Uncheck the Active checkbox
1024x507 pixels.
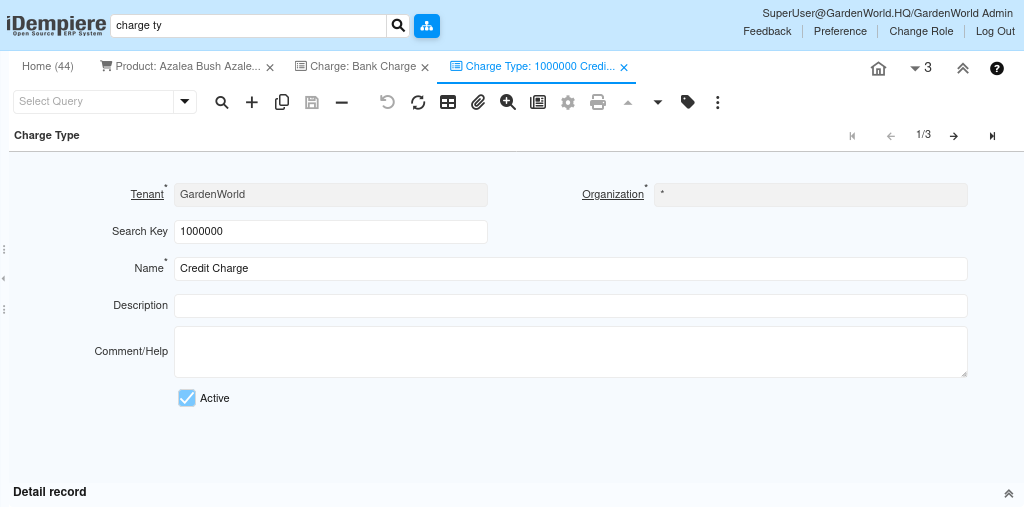187,398
